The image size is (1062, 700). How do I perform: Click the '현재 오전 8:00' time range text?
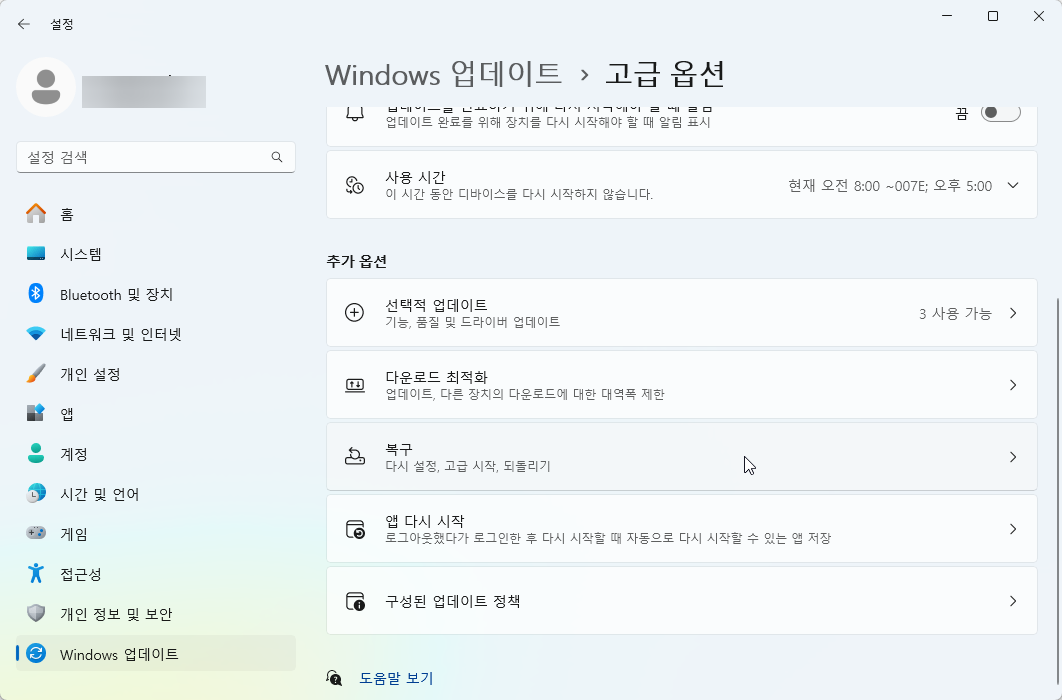tap(890, 185)
